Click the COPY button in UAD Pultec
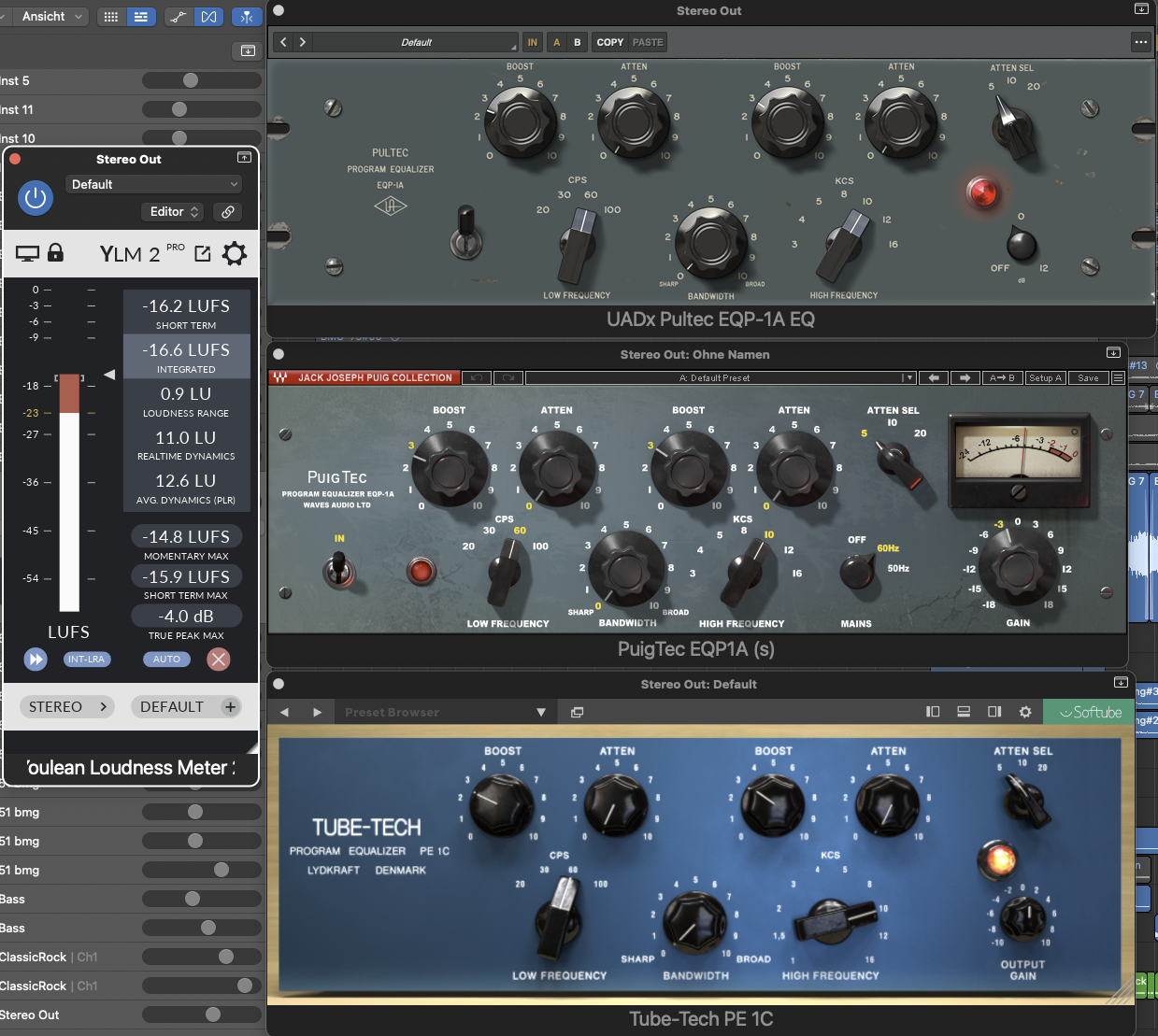 (609, 42)
